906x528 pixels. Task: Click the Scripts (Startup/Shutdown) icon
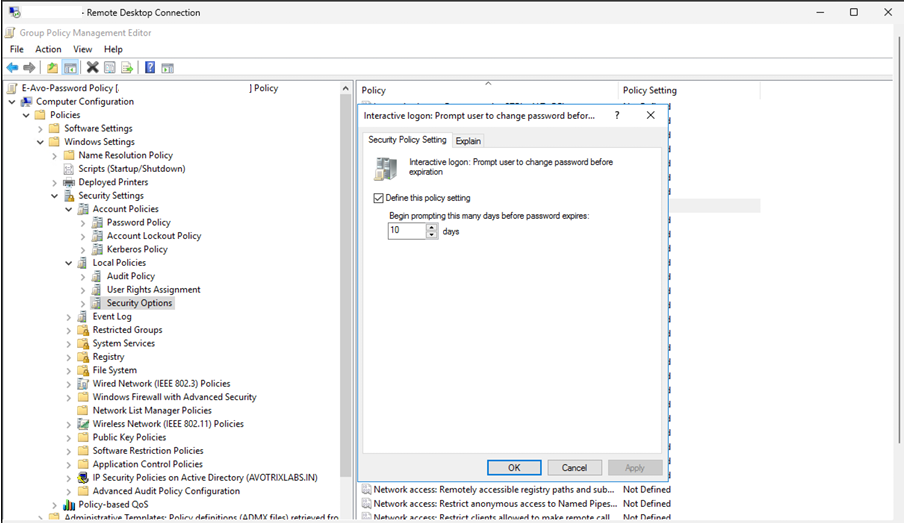click(69, 169)
